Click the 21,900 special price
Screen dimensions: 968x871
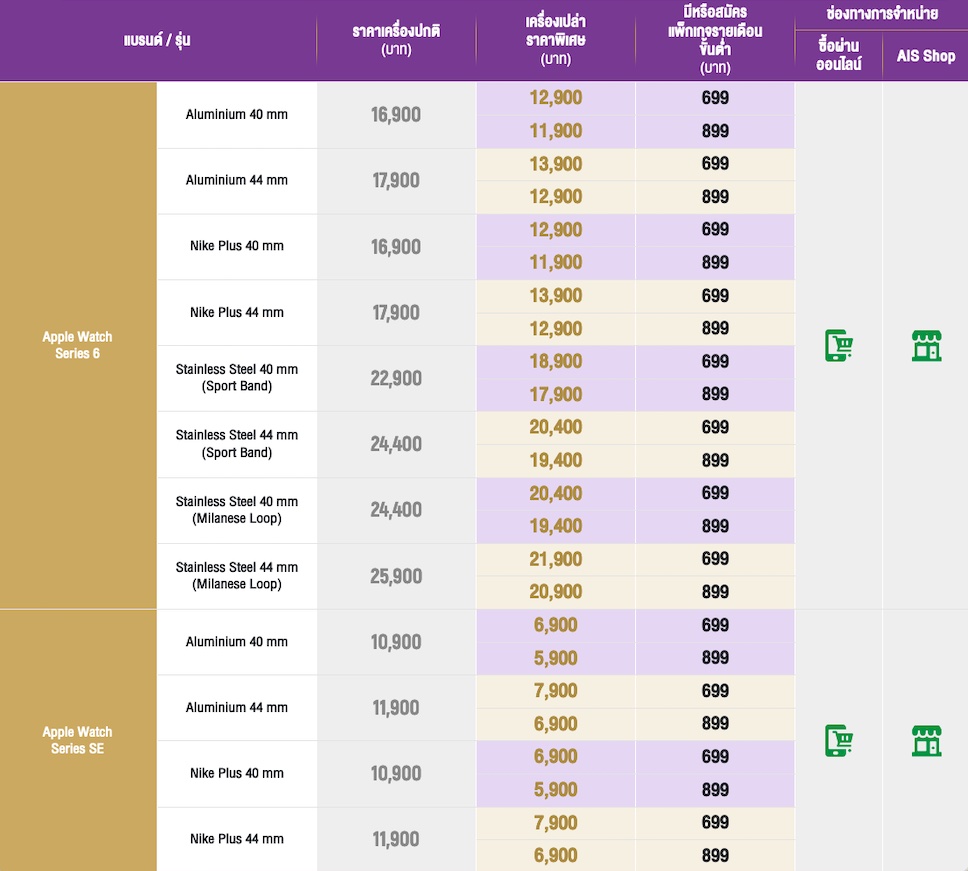pos(555,559)
